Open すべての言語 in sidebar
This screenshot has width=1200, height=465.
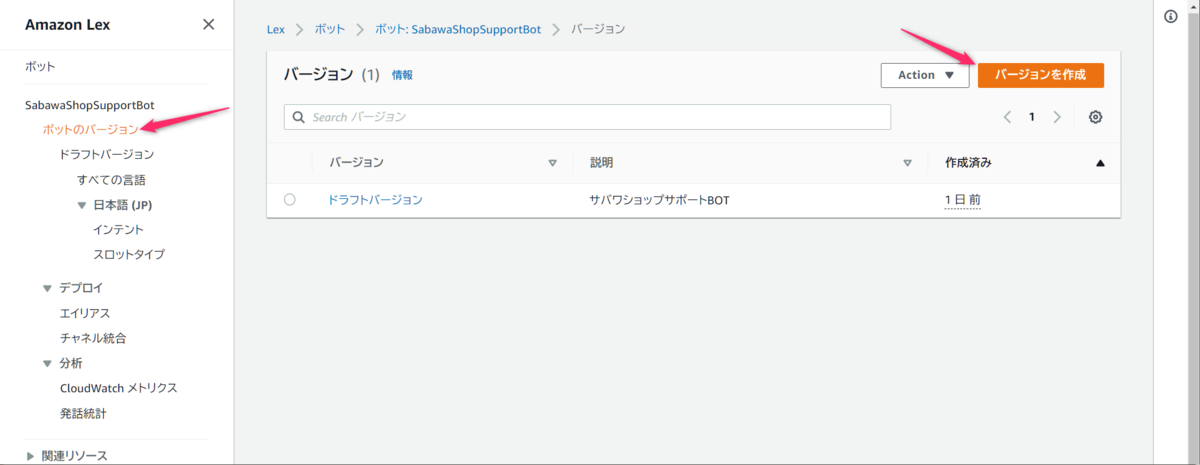click(x=111, y=180)
